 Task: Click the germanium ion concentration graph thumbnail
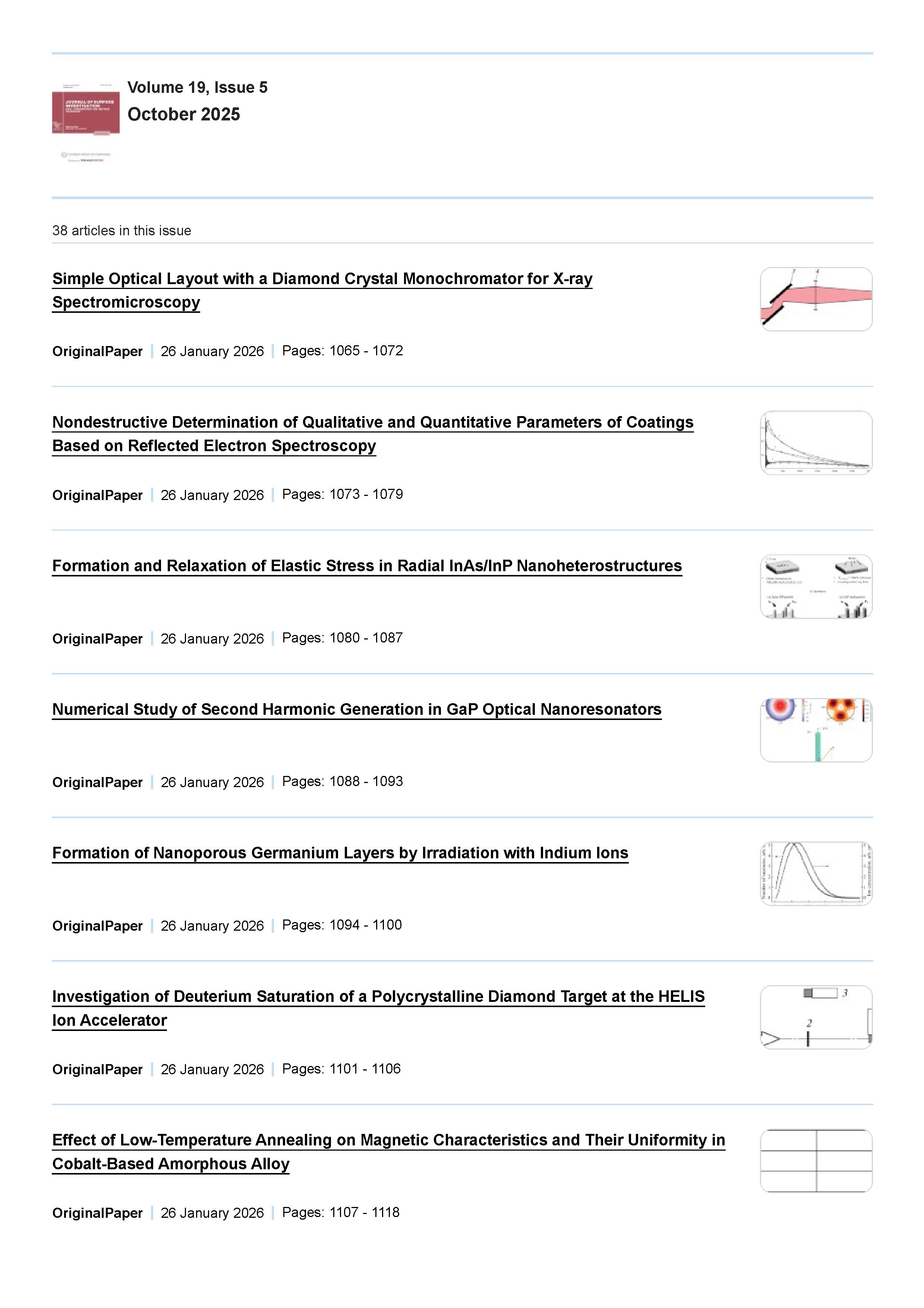click(815, 873)
